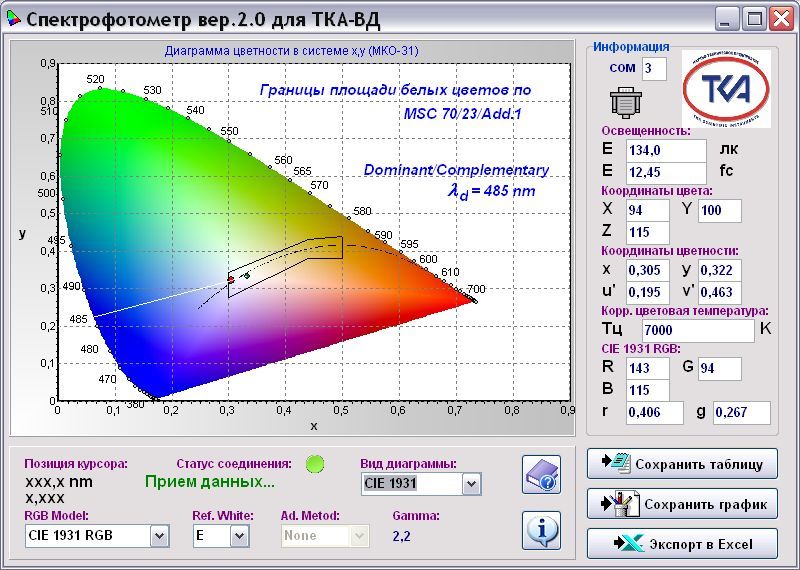Click the chromaticity x coordinate field
Viewport: 800px width, 570px height.
647,270
